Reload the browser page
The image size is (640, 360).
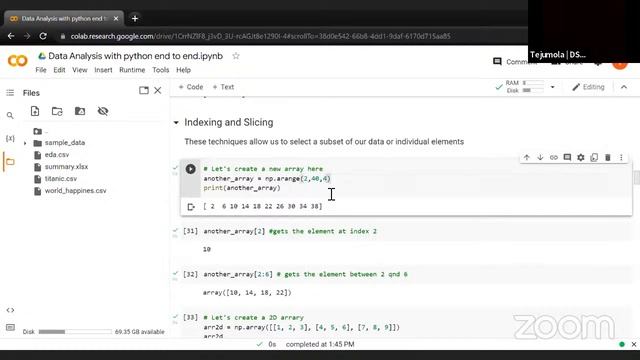point(43,36)
